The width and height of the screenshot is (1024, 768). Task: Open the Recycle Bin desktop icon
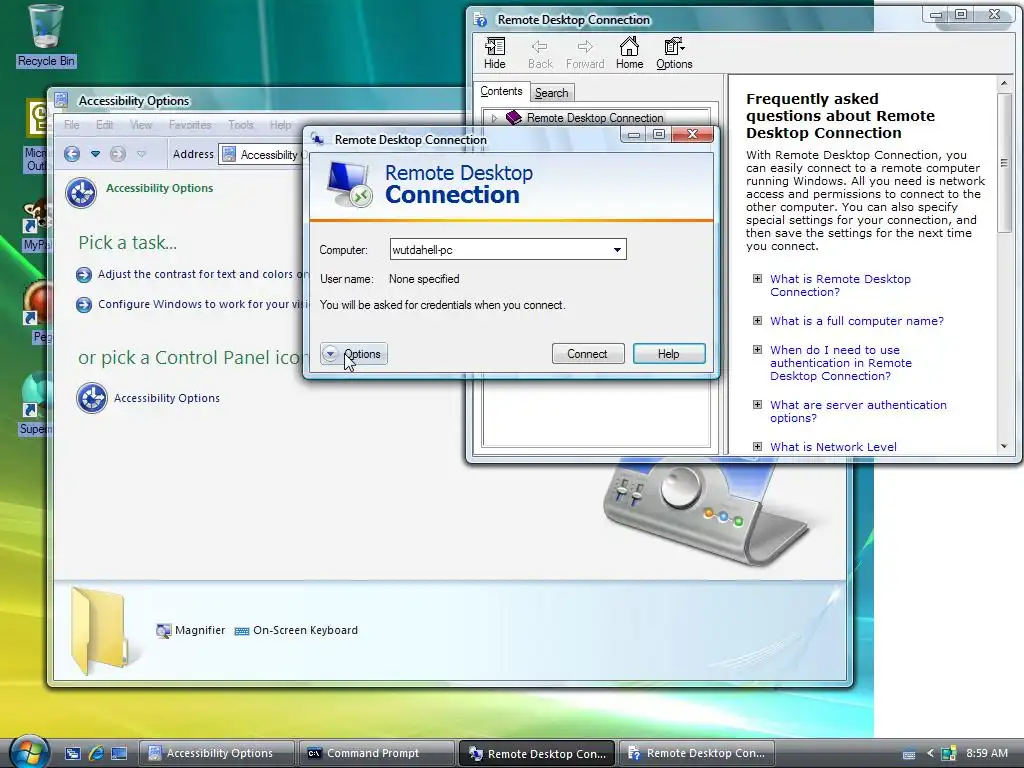pos(46,36)
